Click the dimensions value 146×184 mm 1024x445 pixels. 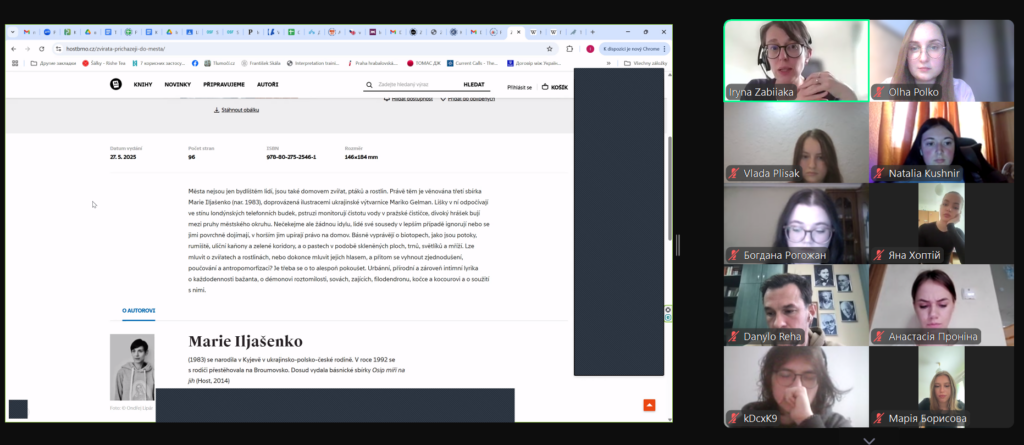click(x=361, y=157)
